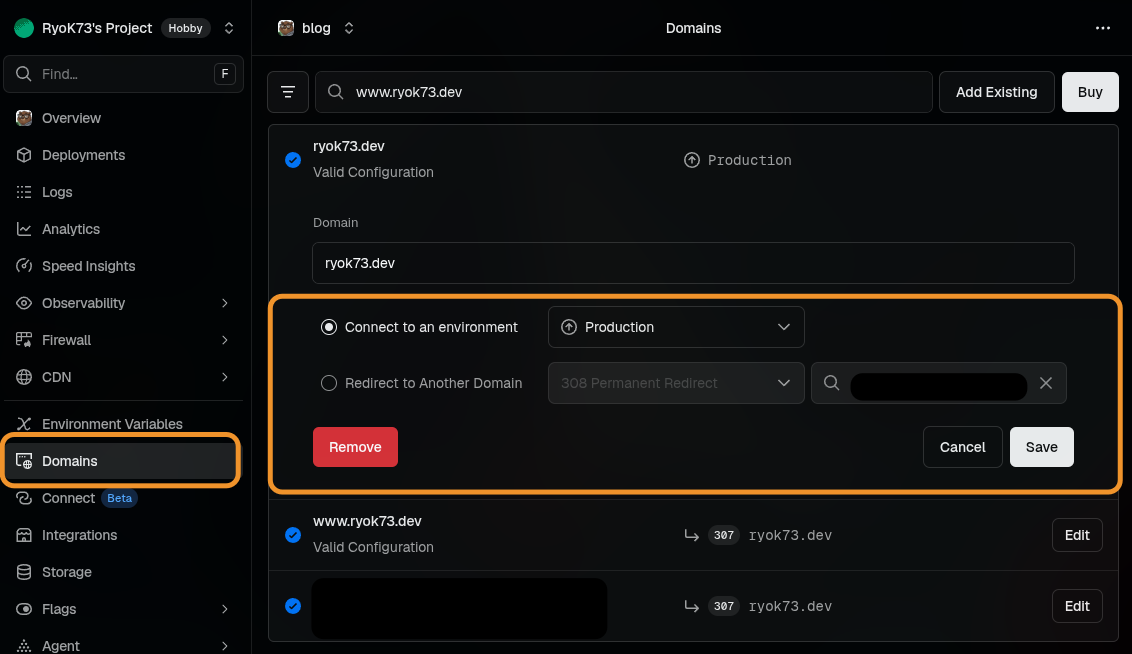Click the green team avatar icon
Image resolution: width=1132 pixels, height=654 pixels.
[24, 28]
